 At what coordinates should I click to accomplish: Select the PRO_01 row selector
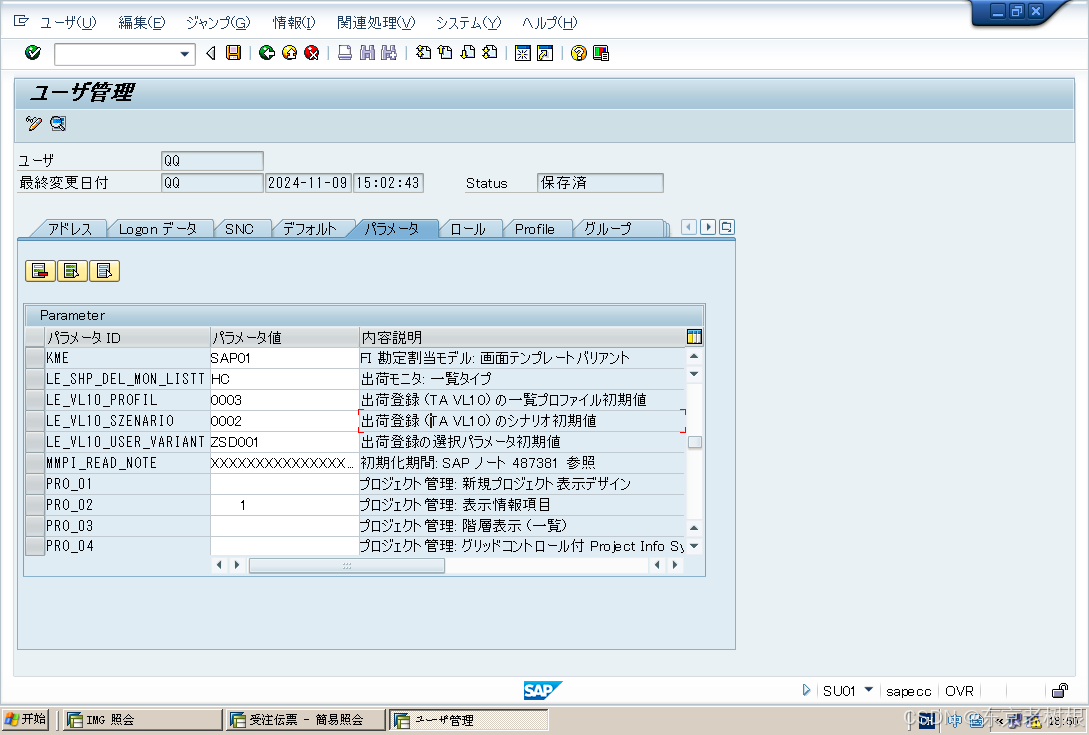[x=35, y=484]
